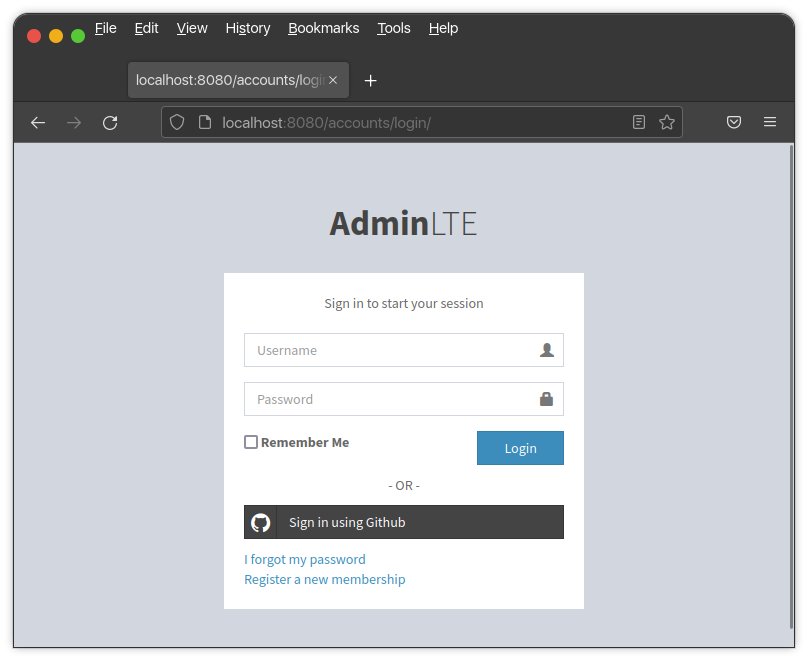808x661 pixels.
Task: Tick the Remember Me checkbox
Action: click(251, 442)
